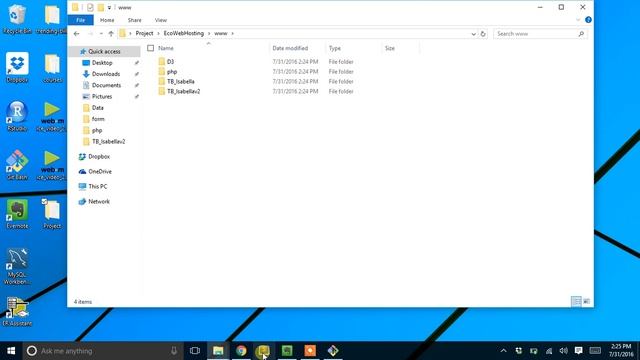This screenshot has height=360, width=640.
Task: Expand the chevron after EcoWebHosting in path
Action: click(x=209, y=33)
